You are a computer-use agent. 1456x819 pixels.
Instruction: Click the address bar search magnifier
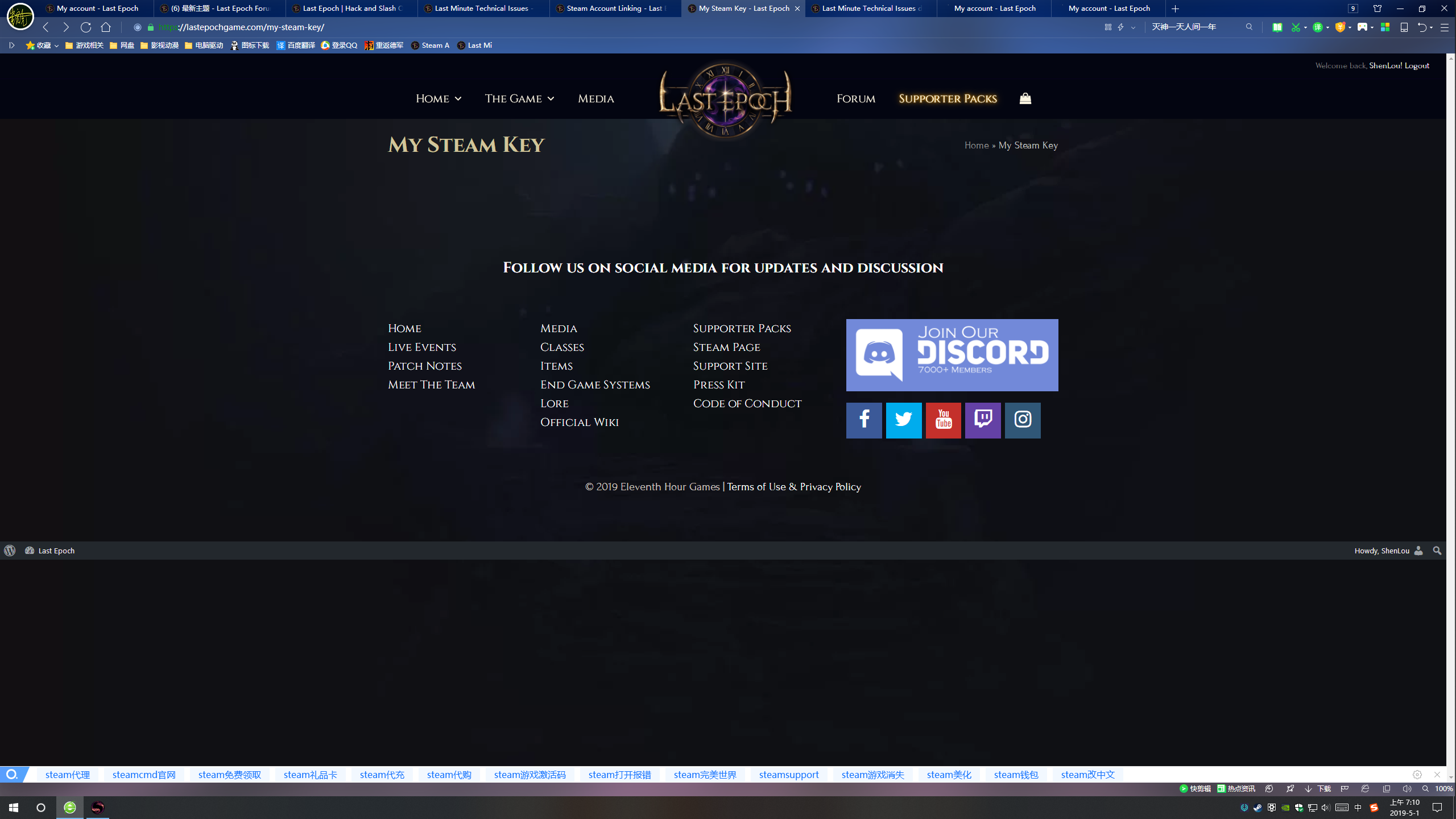tap(1249, 27)
